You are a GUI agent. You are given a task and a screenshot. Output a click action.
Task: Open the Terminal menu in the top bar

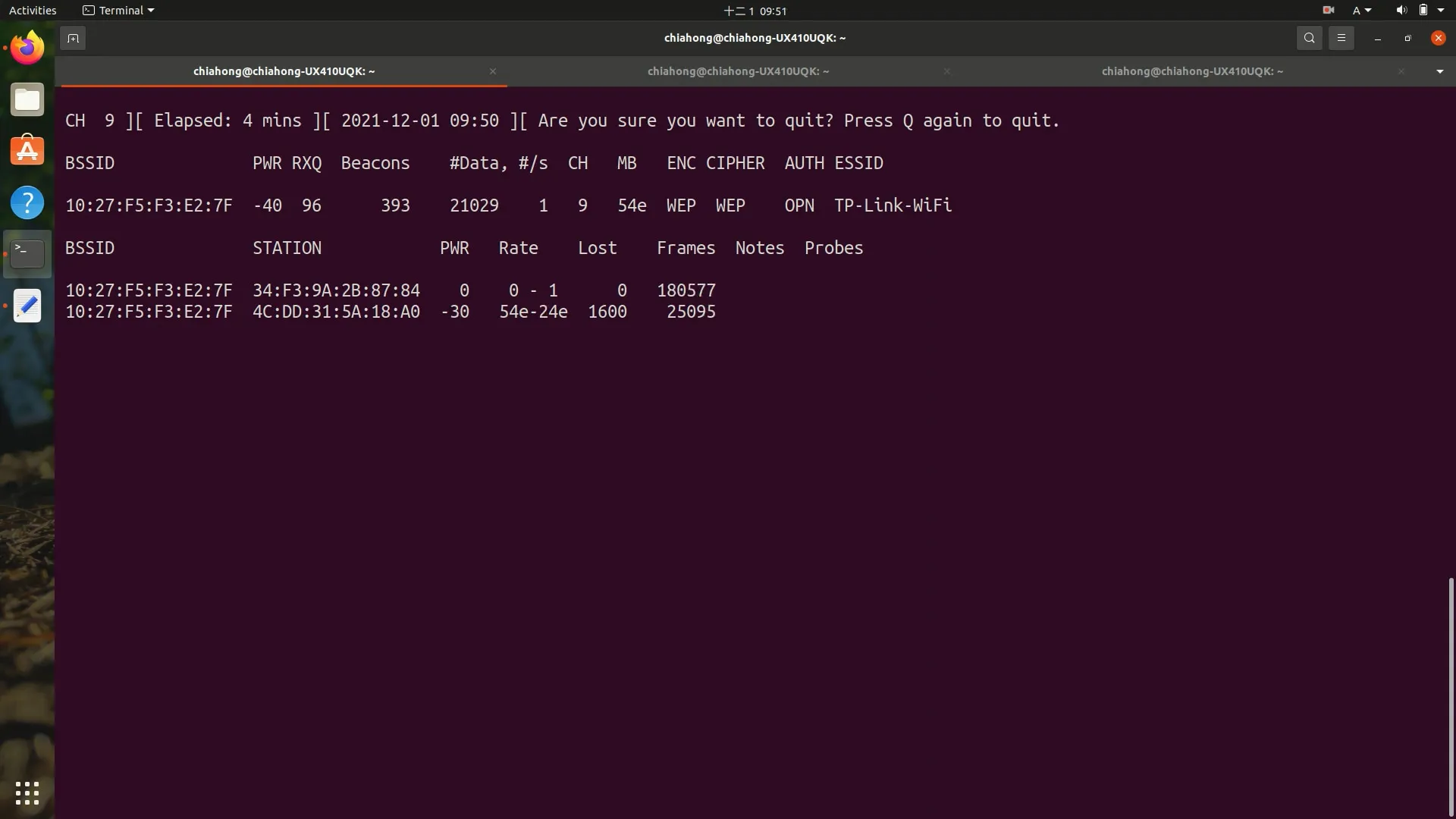118,10
